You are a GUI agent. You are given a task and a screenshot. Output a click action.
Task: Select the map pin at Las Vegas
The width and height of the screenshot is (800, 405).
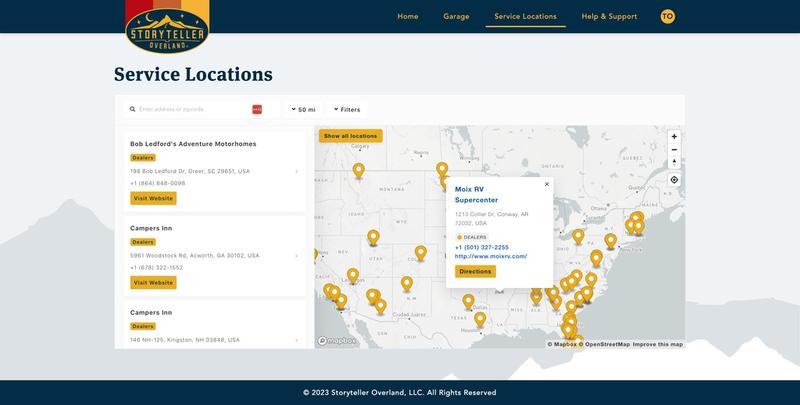pyautogui.click(x=353, y=276)
